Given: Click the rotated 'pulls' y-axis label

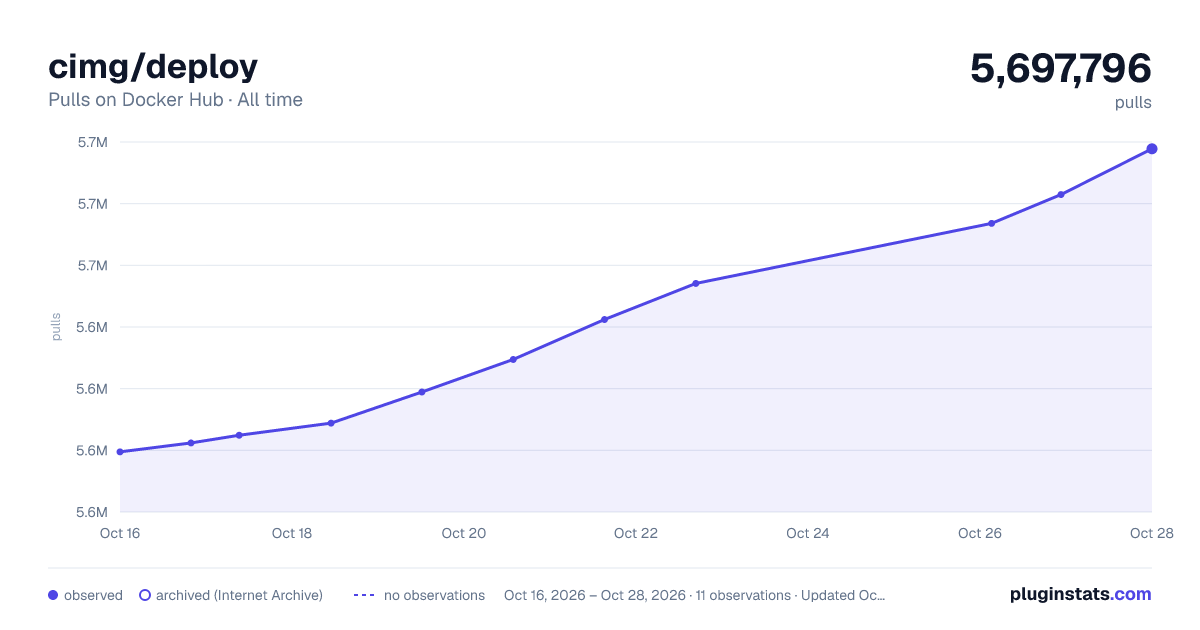Looking at the screenshot, I should tap(56, 327).
